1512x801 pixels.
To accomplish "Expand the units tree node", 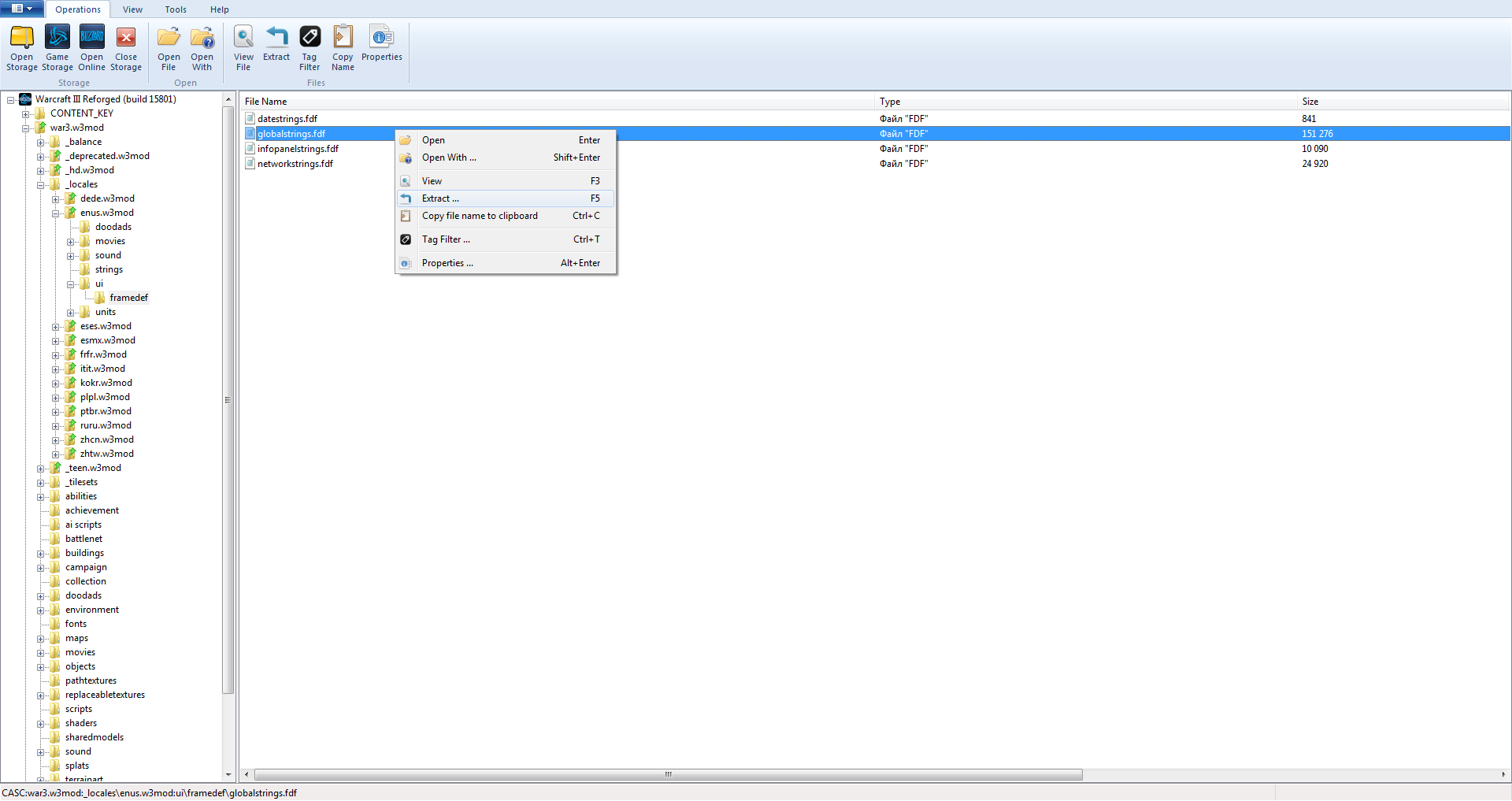I will [x=70, y=313].
